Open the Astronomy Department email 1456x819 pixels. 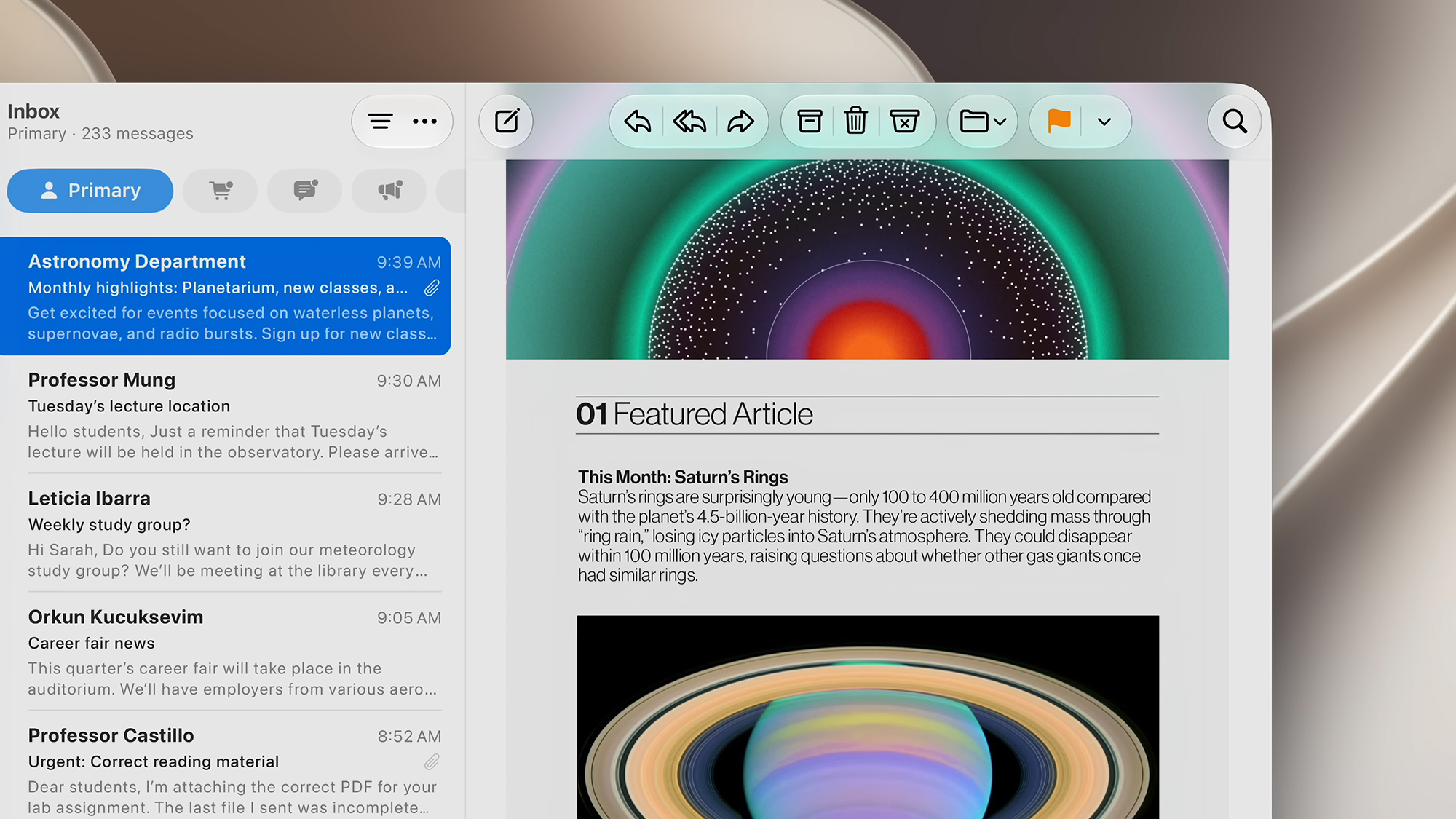point(226,296)
